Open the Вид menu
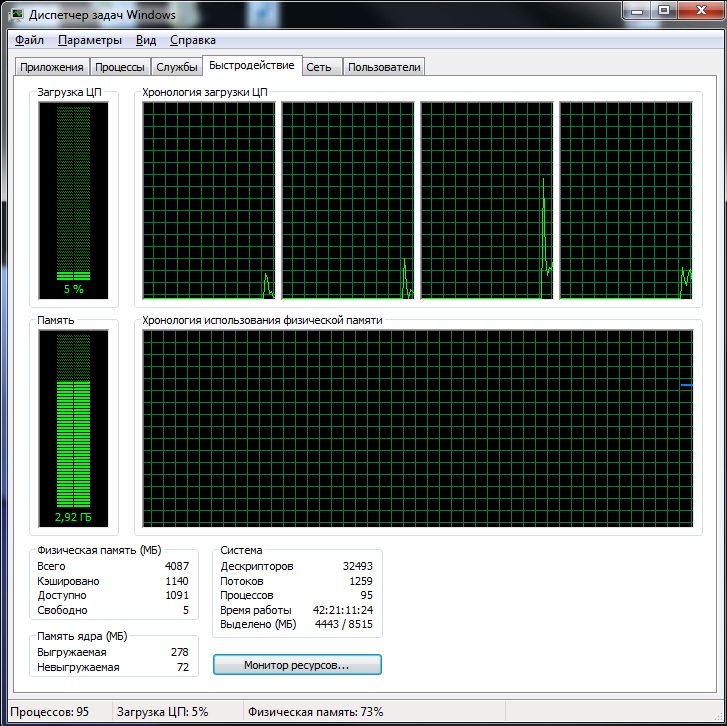This screenshot has height=726, width=727. [x=146, y=40]
